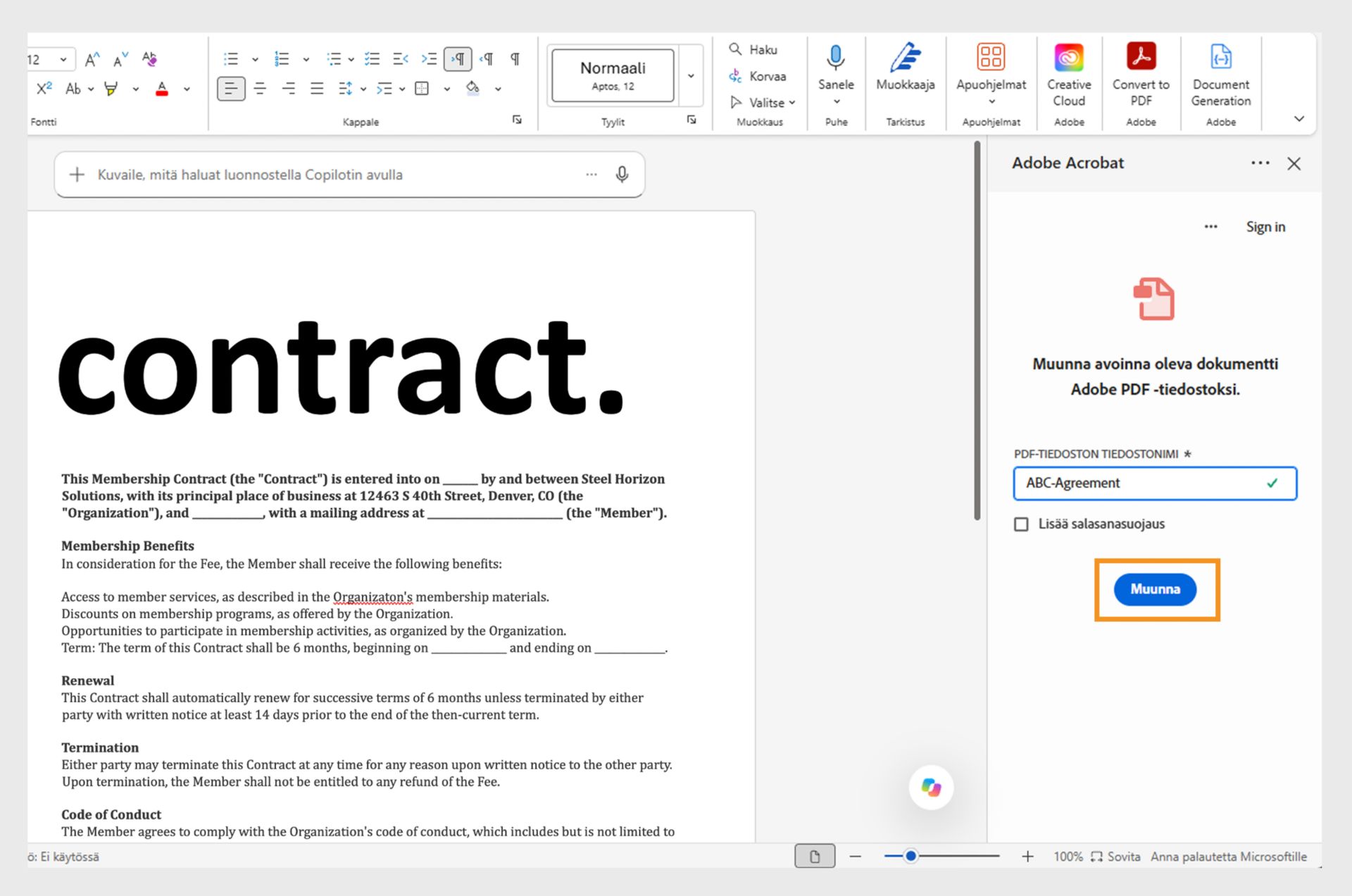Click the blue Muunna button

click(x=1155, y=589)
